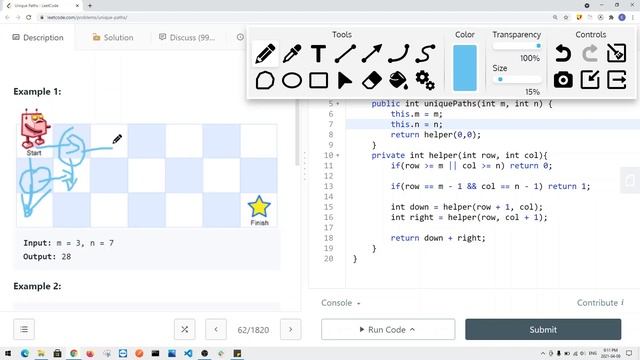The image size is (640, 360).
Task: Collapse code fold at line 10
Action: click(338, 156)
